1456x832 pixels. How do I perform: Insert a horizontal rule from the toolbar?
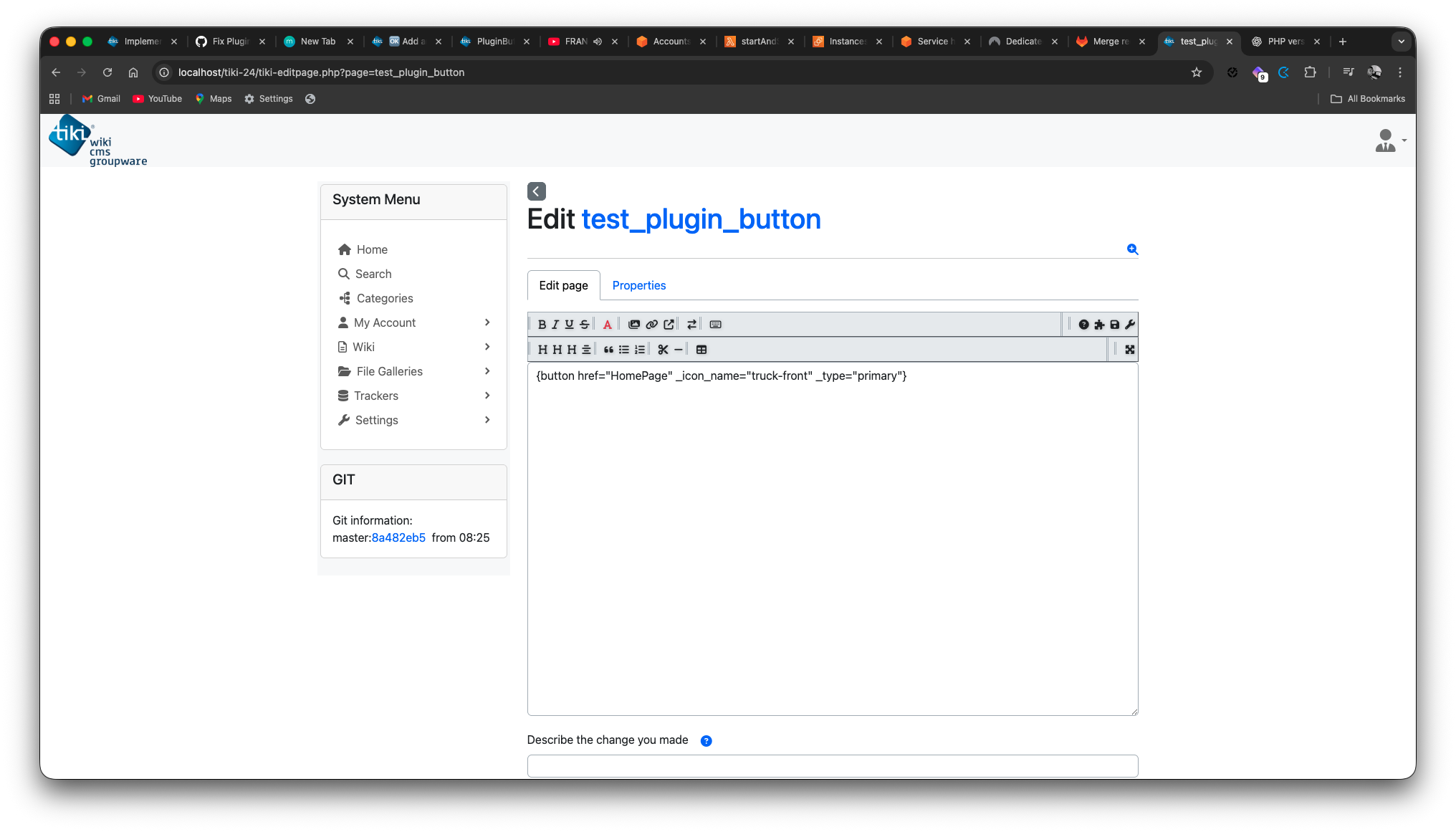point(679,350)
